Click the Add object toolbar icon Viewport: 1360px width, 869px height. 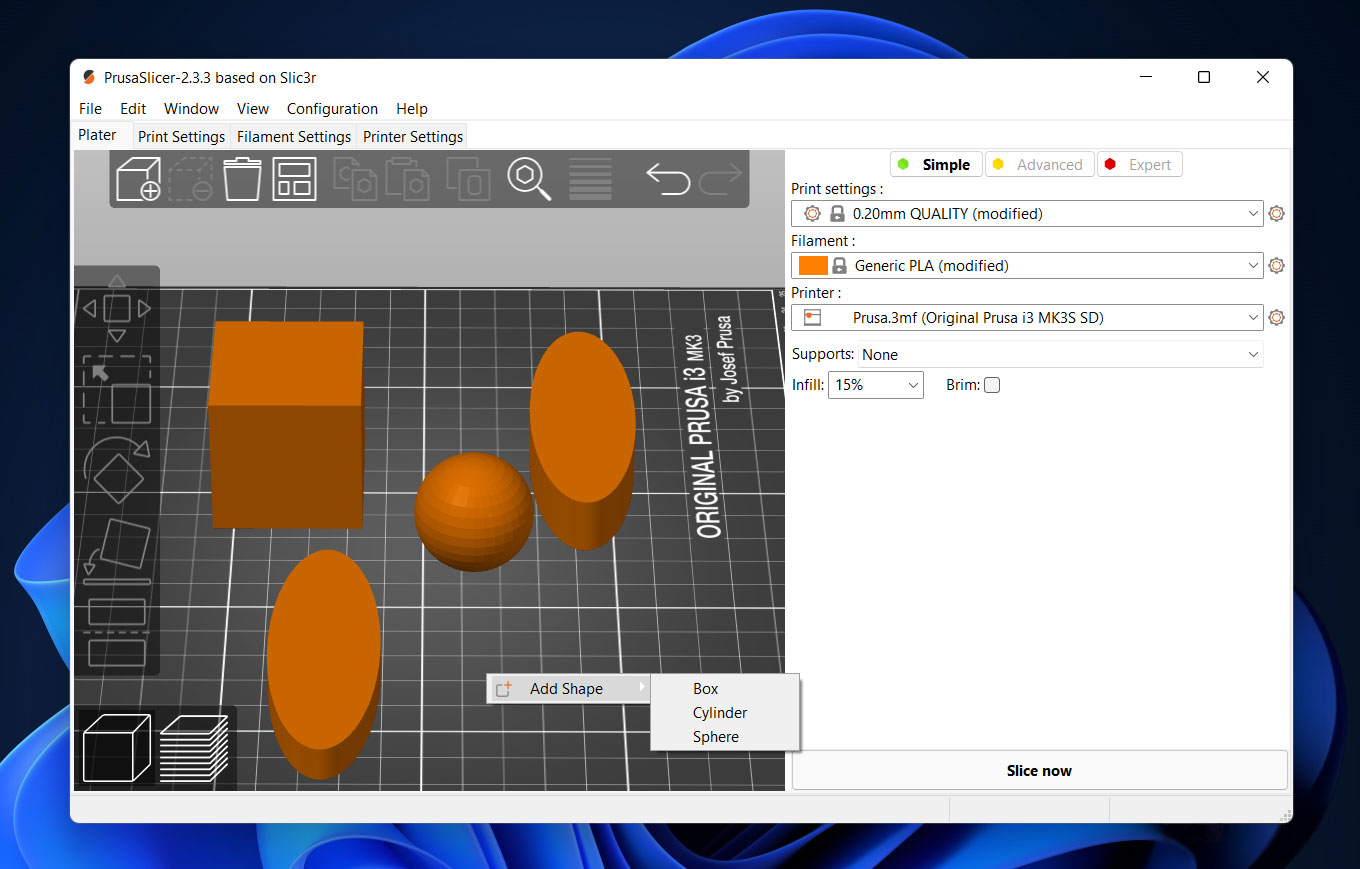139,179
